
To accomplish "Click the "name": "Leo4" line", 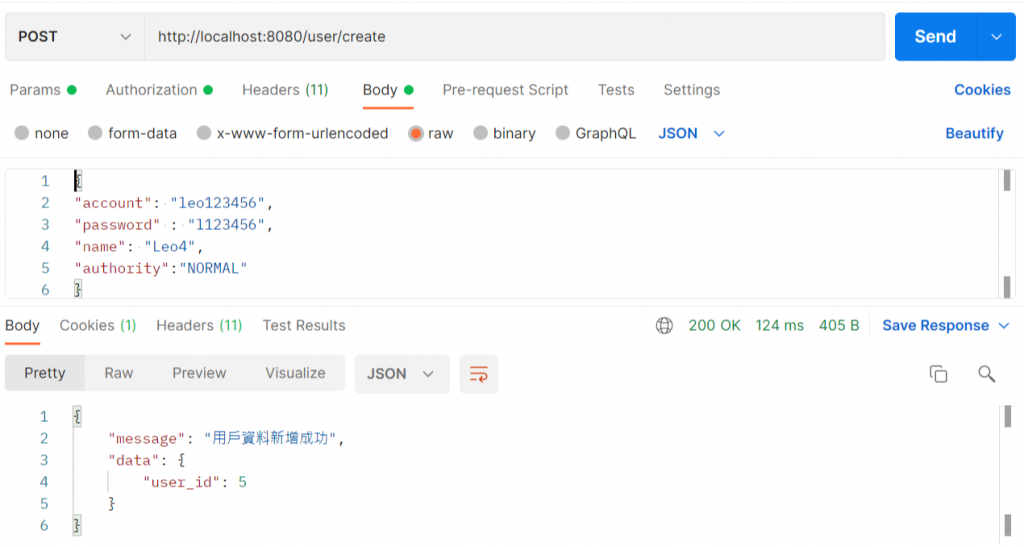I will pyautogui.click(x=139, y=247).
